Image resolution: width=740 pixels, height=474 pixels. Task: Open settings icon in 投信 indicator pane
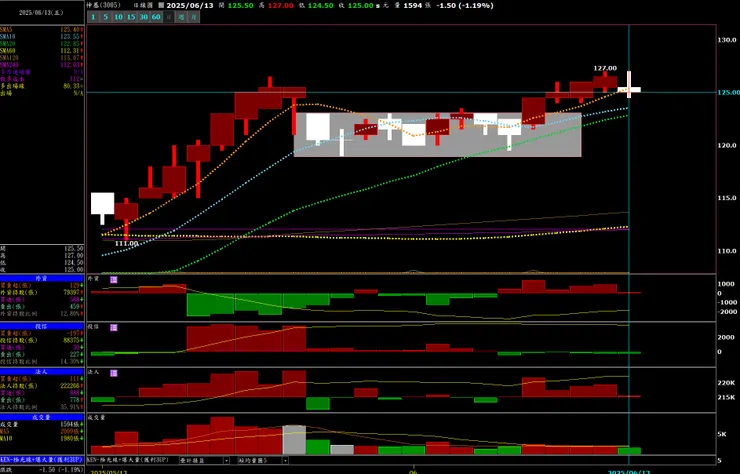[114, 328]
